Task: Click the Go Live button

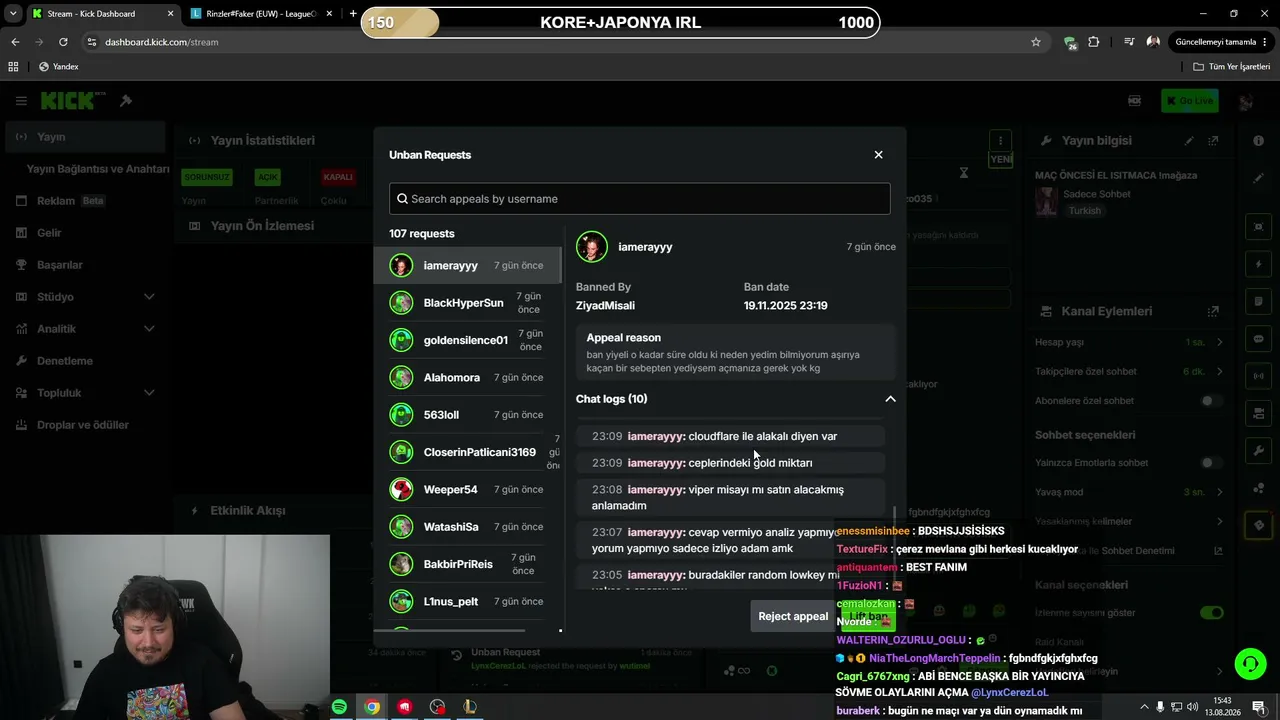Action: (x=1189, y=101)
